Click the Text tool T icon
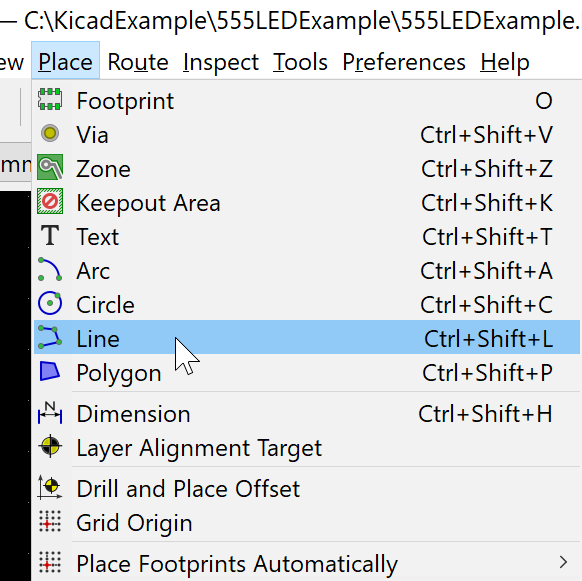 [50, 235]
